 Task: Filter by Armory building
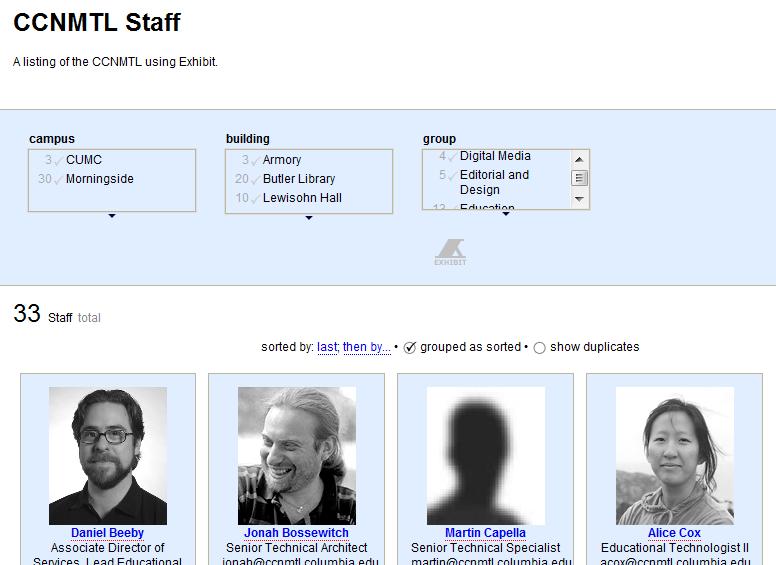coord(309,160)
